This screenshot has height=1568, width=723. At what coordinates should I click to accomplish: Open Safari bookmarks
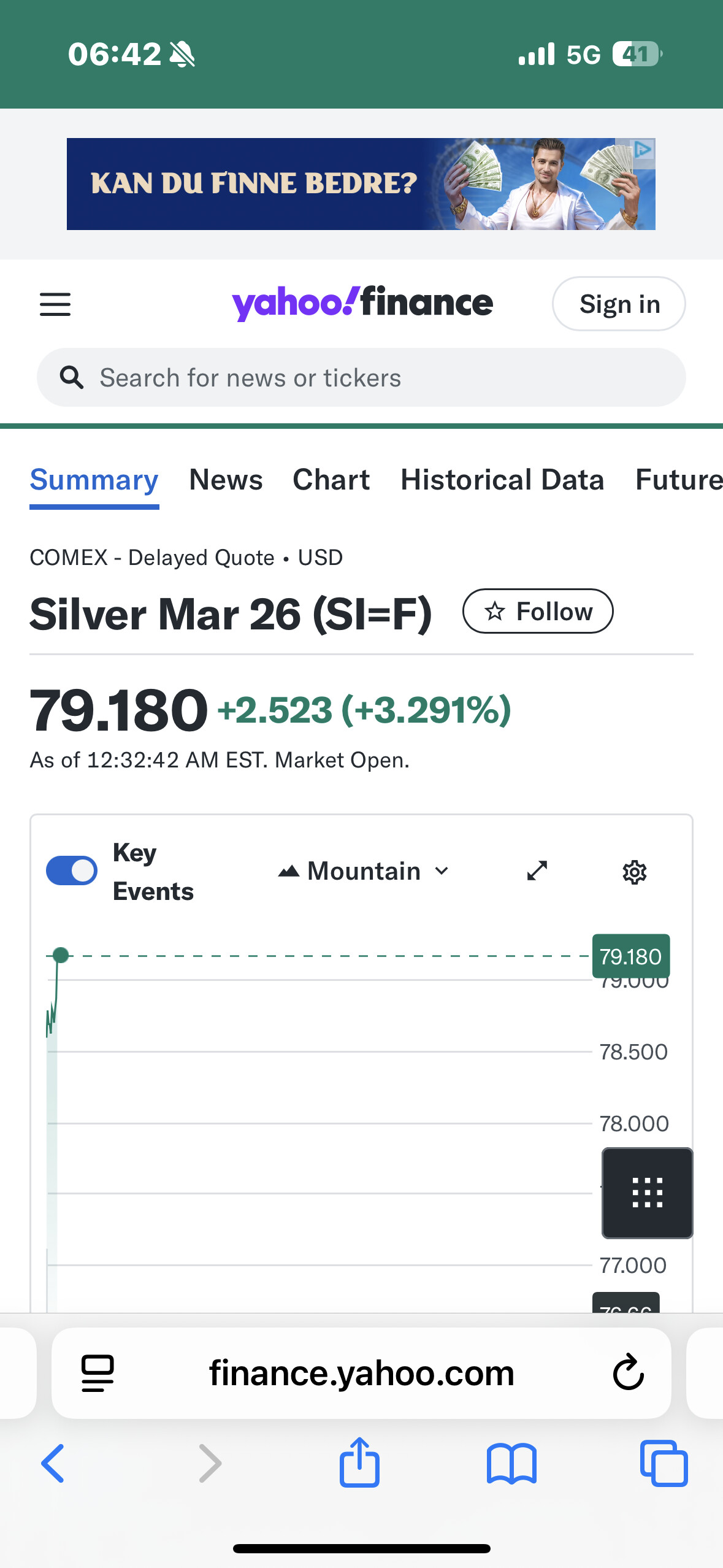pos(511,1463)
